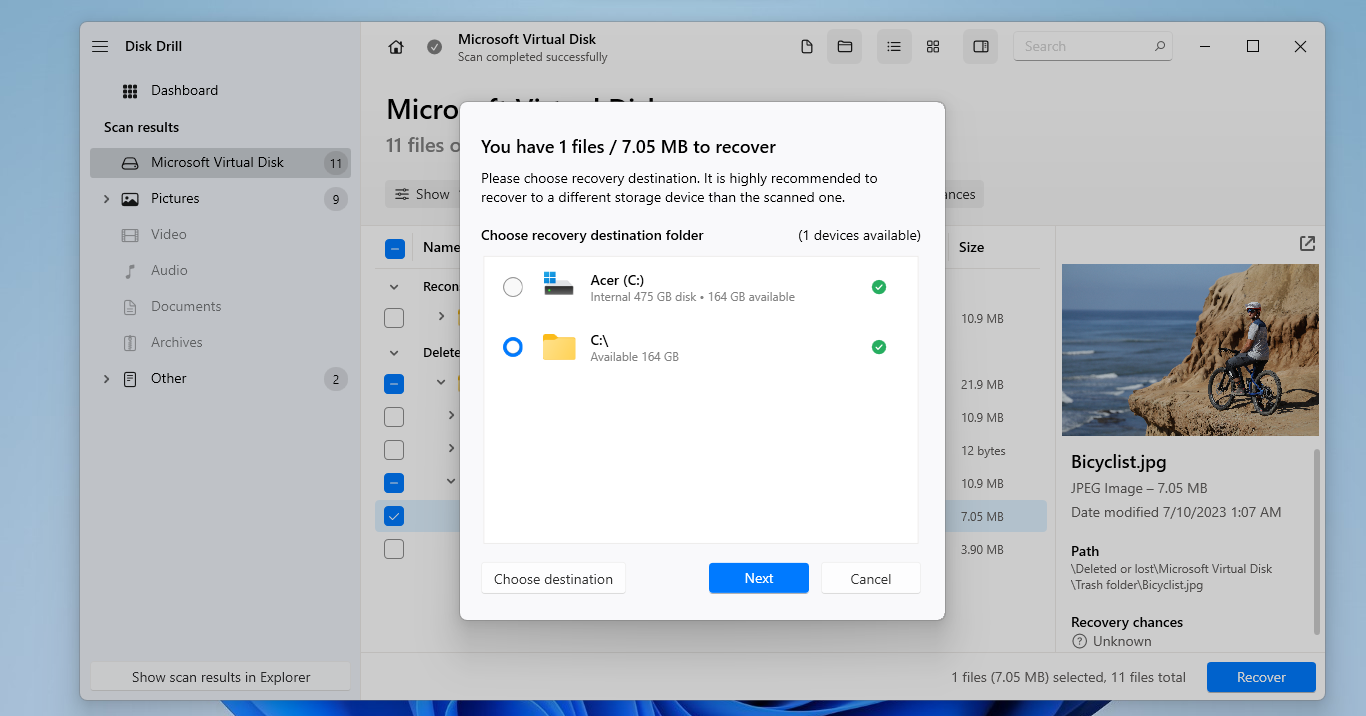Click the scan completed checkmark status icon
Image resolution: width=1366 pixels, height=716 pixels.
pyautogui.click(x=434, y=47)
